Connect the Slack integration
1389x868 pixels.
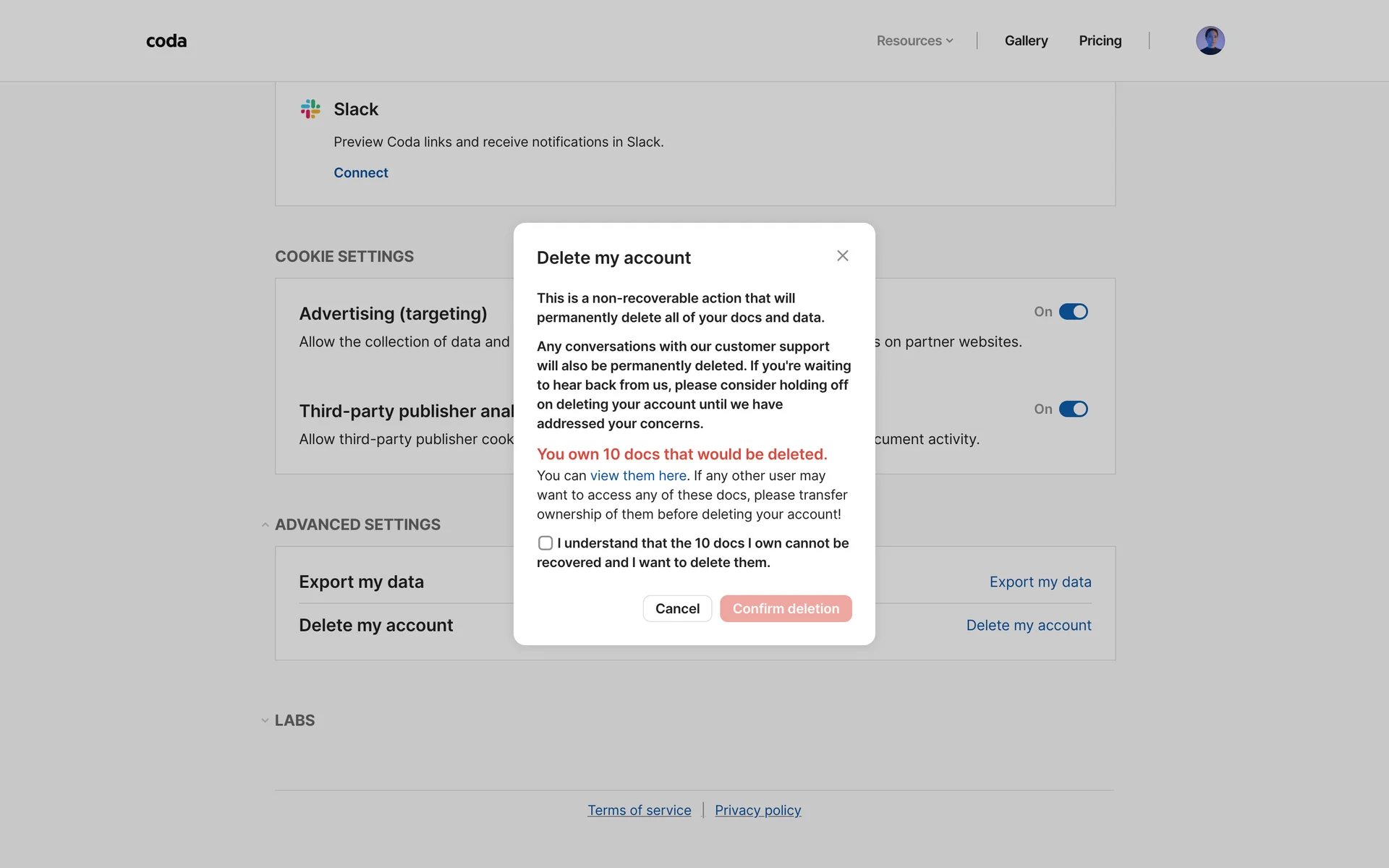[x=360, y=173]
